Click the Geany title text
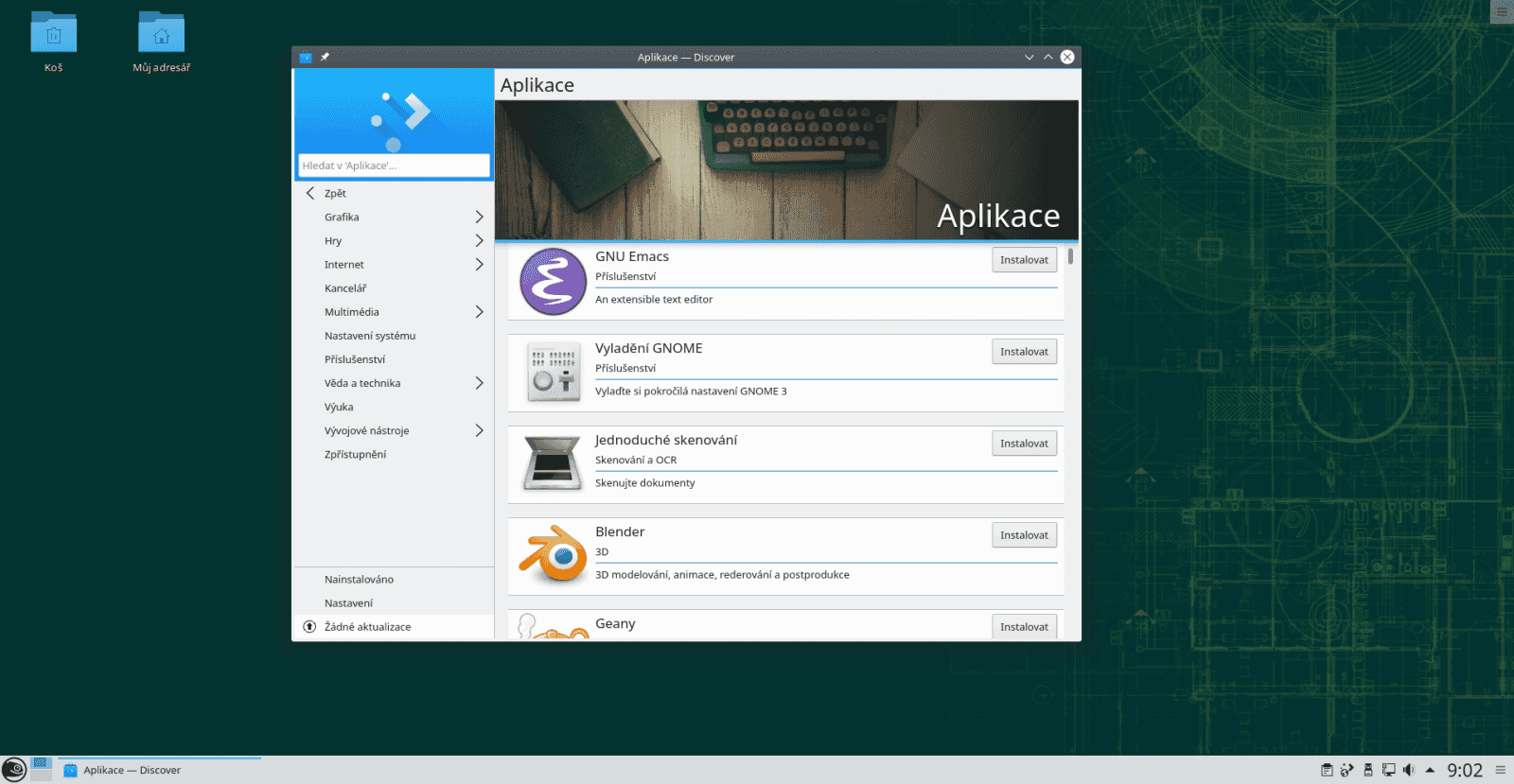Image resolution: width=1514 pixels, height=784 pixels. point(615,623)
